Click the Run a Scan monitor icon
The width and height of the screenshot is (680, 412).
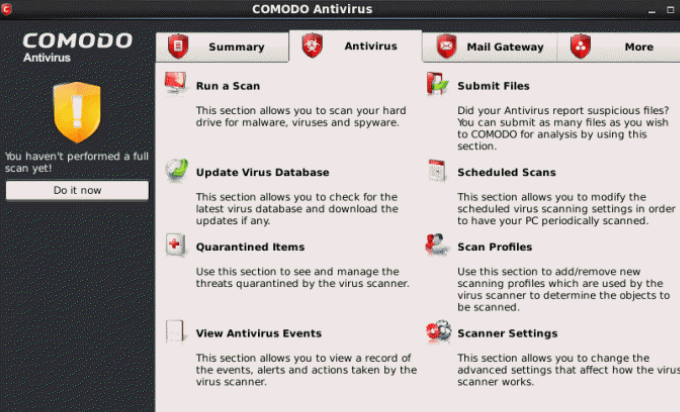176,82
